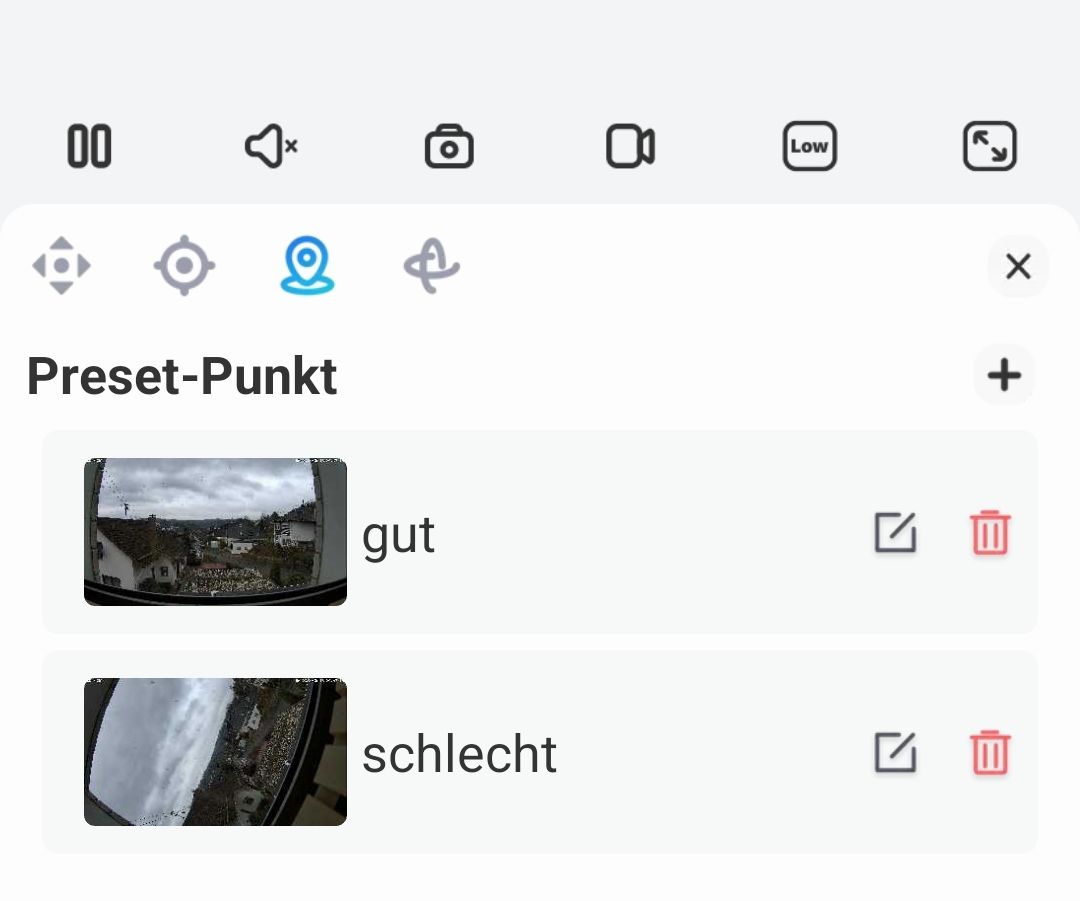Add a new Preset-Punkt with plus button
Image resolution: width=1080 pixels, height=901 pixels.
tap(1004, 375)
